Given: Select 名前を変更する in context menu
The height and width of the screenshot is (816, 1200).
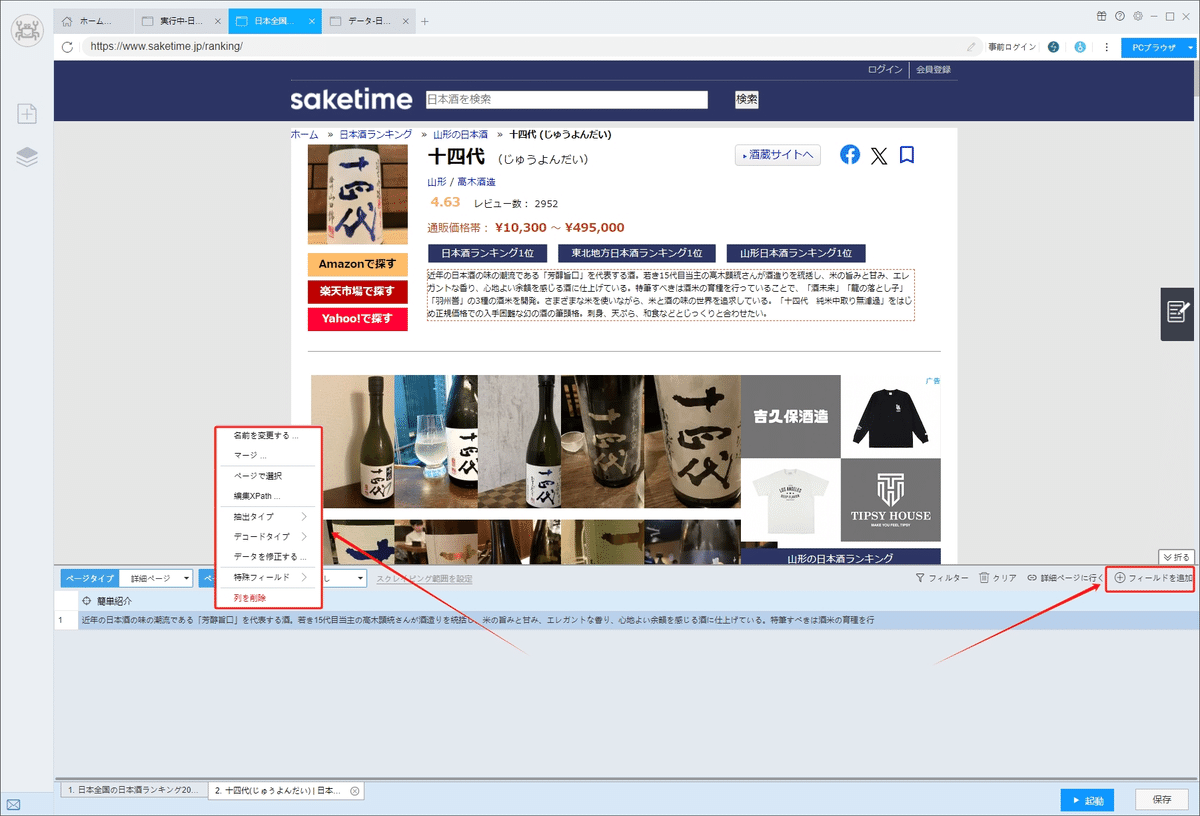Looking at the screenshot, I should [268, 436].
